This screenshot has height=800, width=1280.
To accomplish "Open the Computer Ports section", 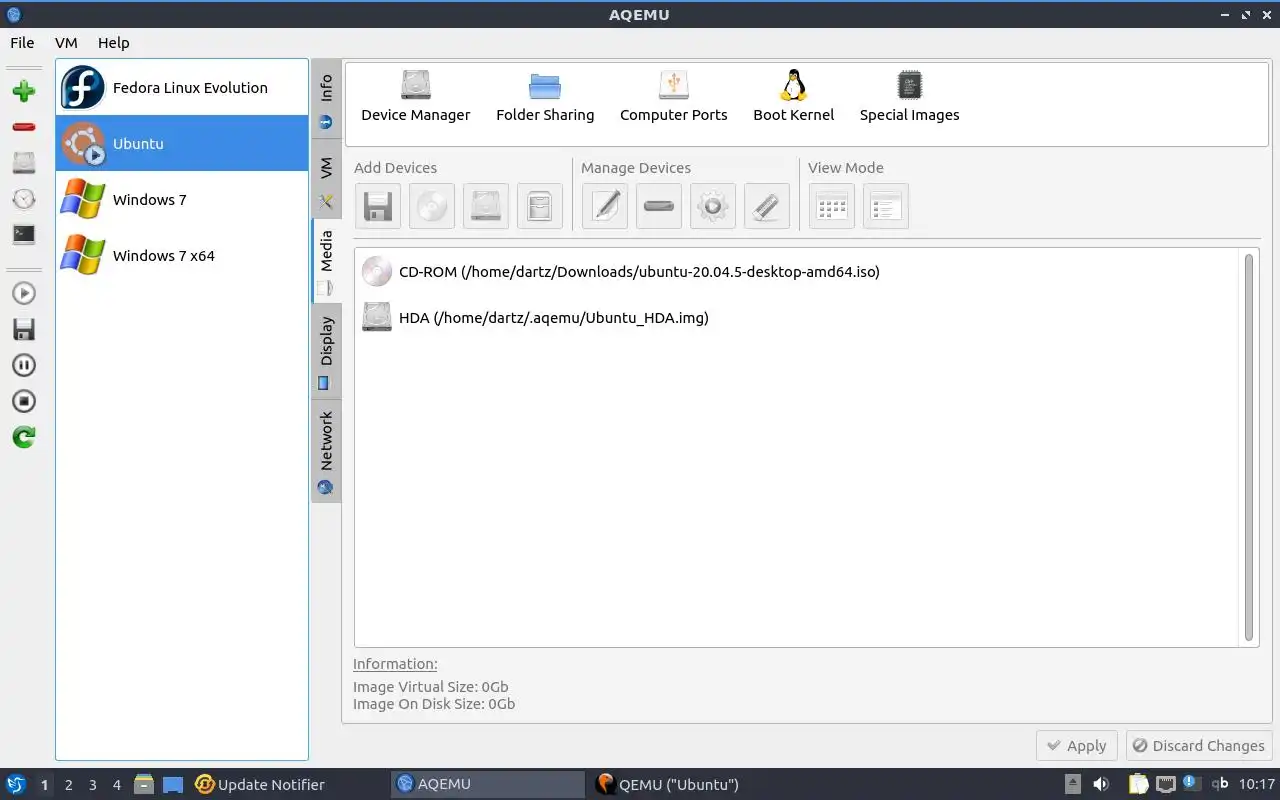I will tap(674, 97).
